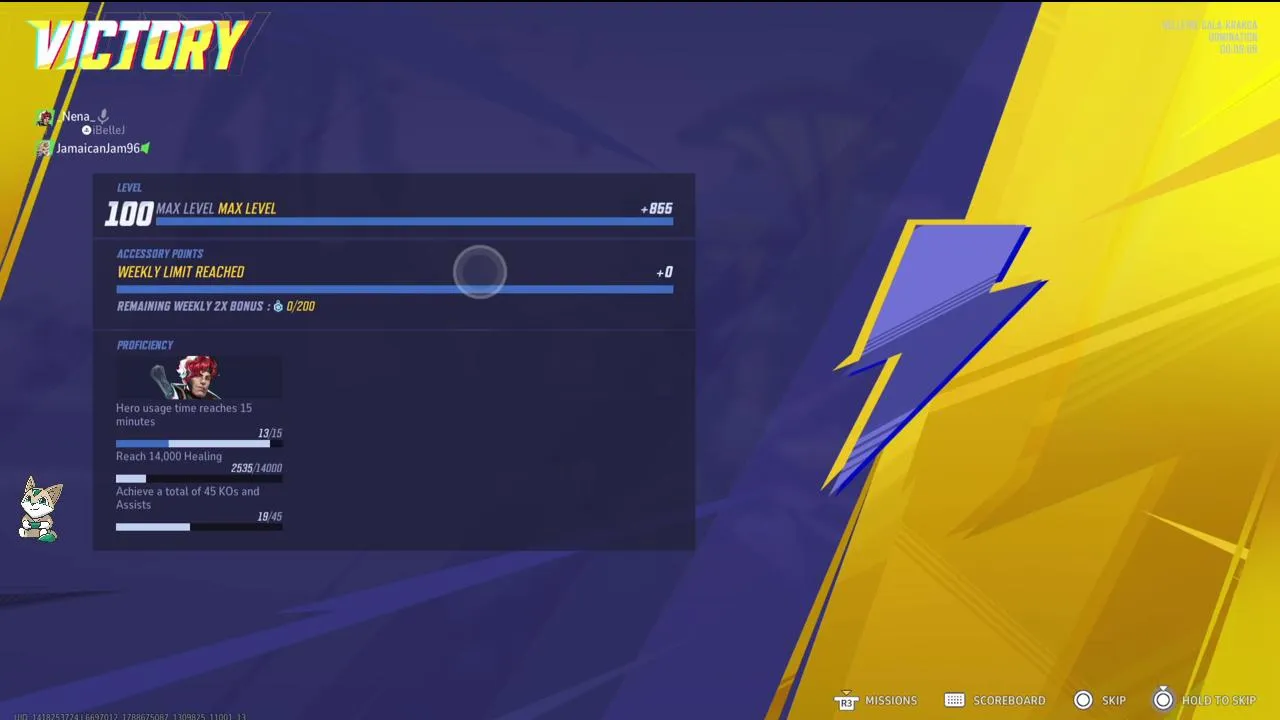Click the yellow MAX LEVEL text
Image resolution: width=1280 pixels, height=720 pixels.
pyautogui.click(x=247, y=208)
